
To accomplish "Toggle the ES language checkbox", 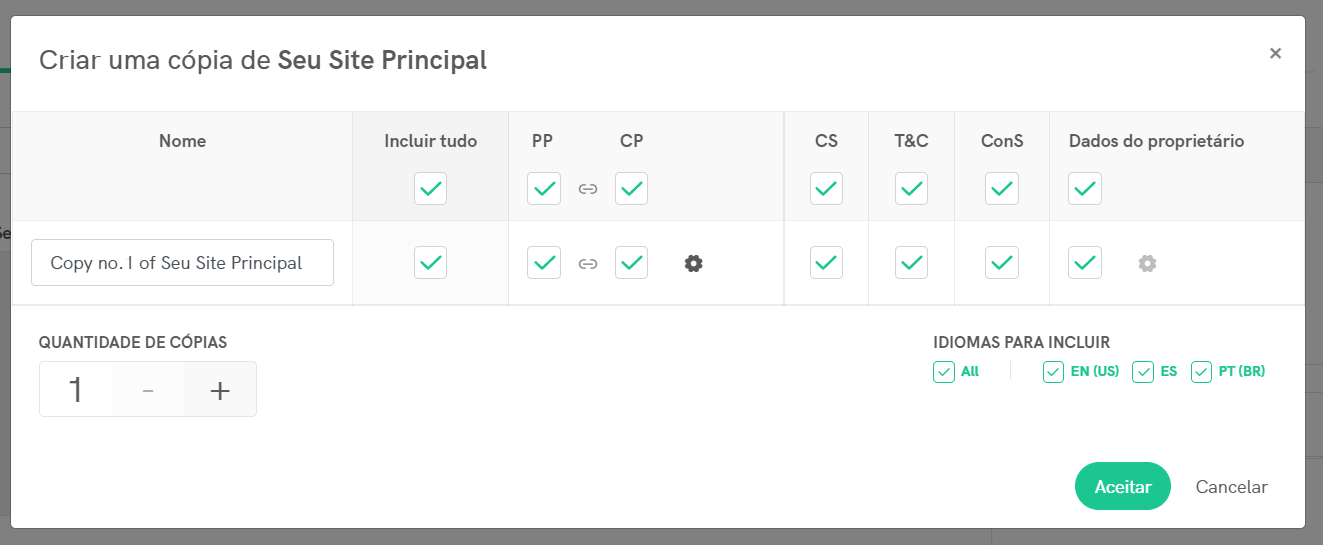I will click(1143, 372).
